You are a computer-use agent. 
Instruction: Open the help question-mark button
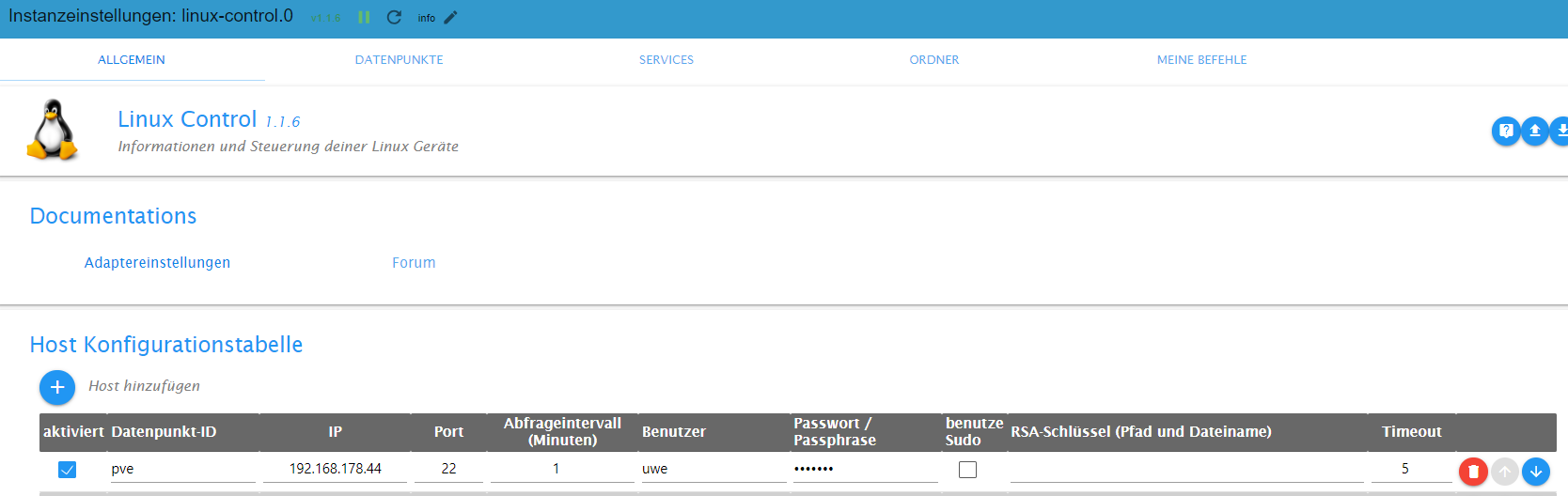(x=1506, y=131)
